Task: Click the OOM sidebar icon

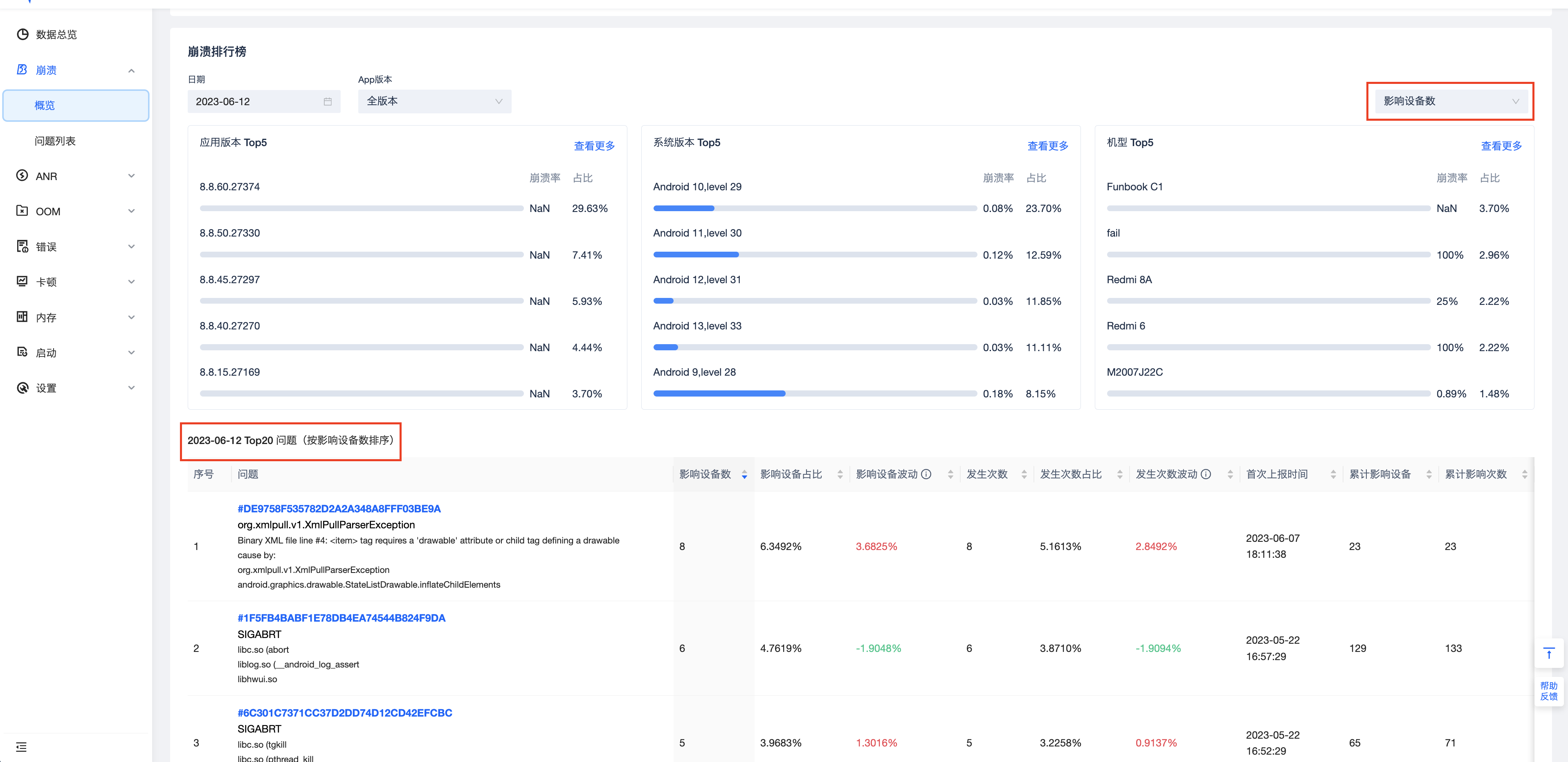Action: [x=22, y=211]
